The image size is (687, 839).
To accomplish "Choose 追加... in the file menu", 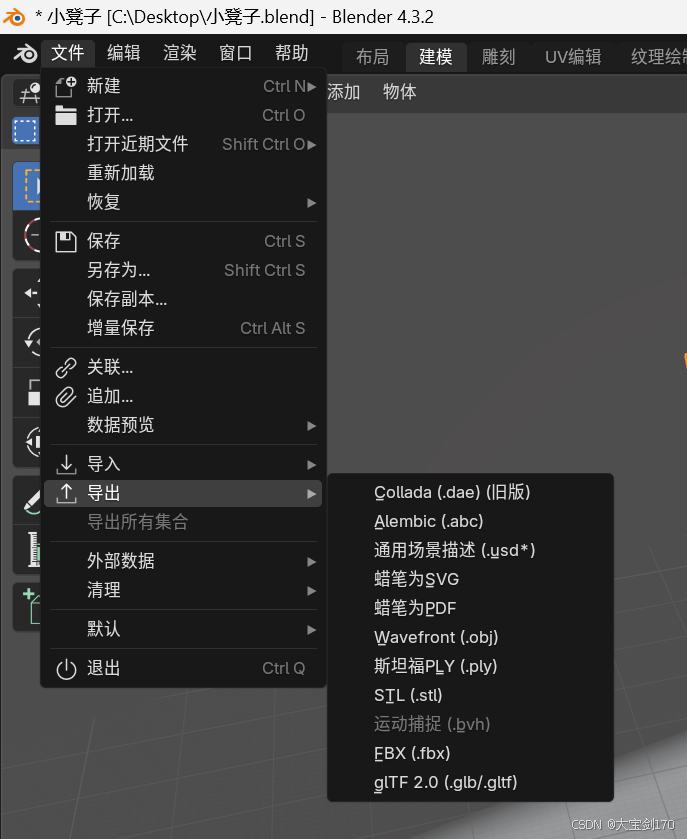I will [183, 396].
